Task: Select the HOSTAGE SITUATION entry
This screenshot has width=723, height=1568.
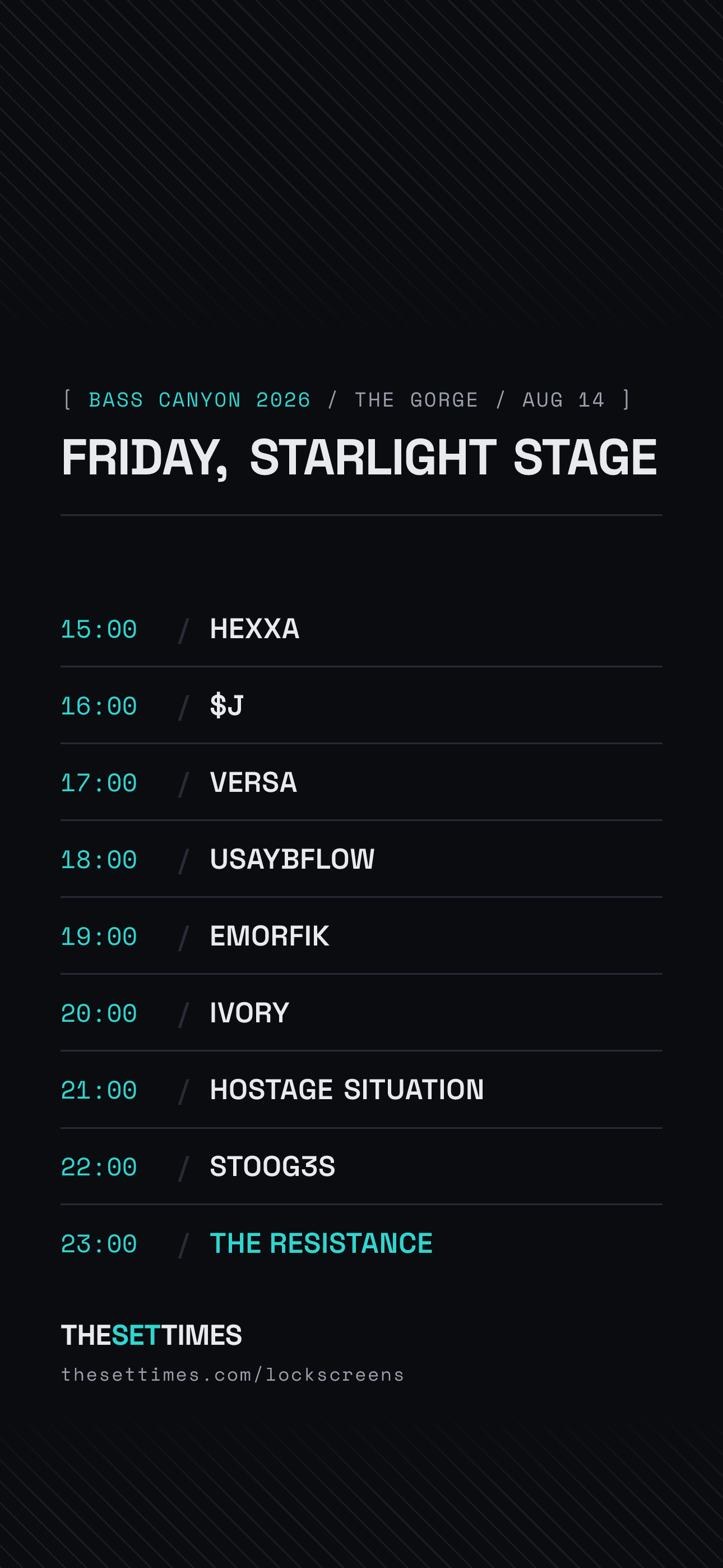Action: [347, 1090]
